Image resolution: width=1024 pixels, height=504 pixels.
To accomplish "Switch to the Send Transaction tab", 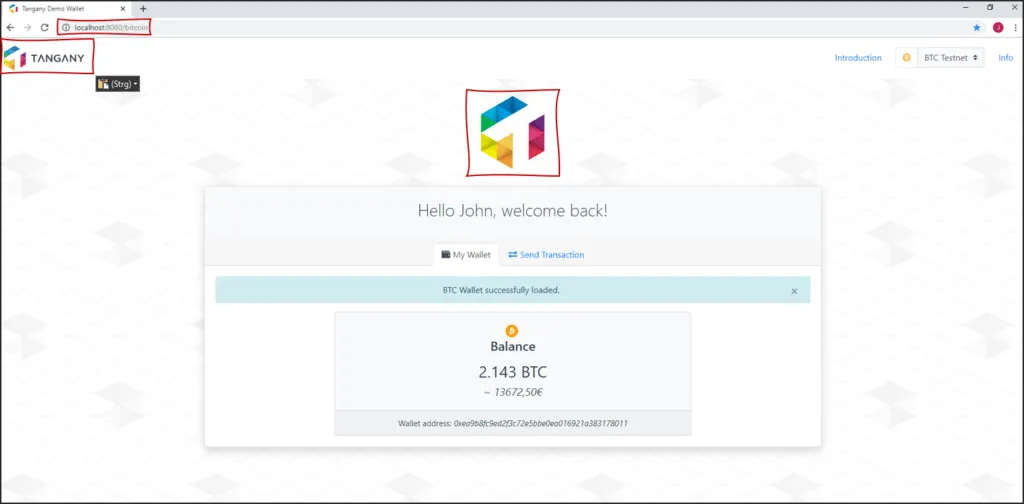I will click(x=547, y=255).
